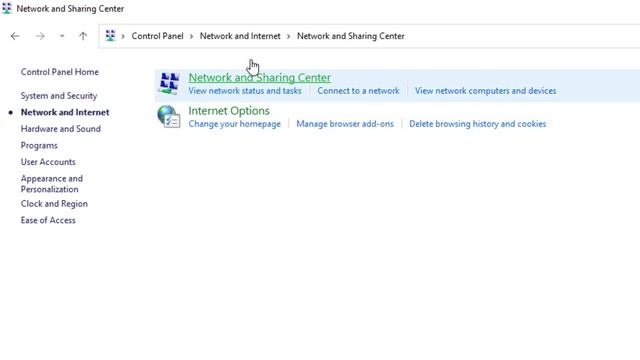
Task: Click View network status and tasks
Action: pos(245,91)
